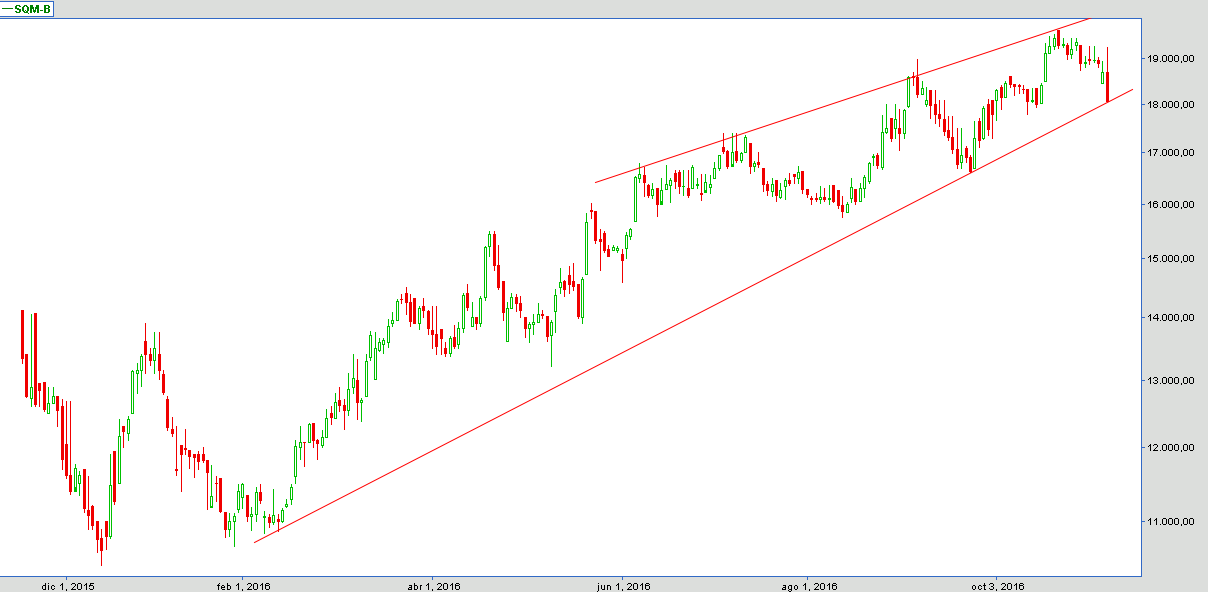Select the lower red ascending trendline
The width and height of the screenshot is (1208, 592).
[x=694, y=315]
